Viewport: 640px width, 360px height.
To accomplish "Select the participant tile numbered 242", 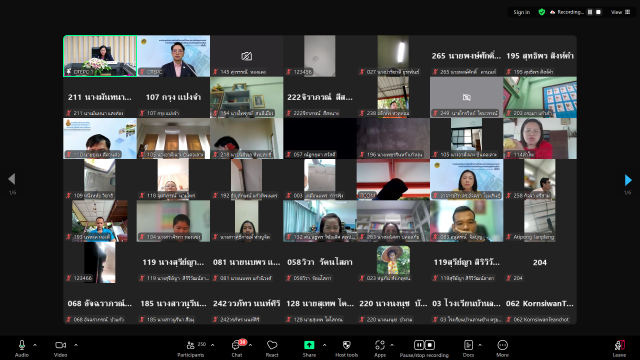I will click(x=247, y=304).
